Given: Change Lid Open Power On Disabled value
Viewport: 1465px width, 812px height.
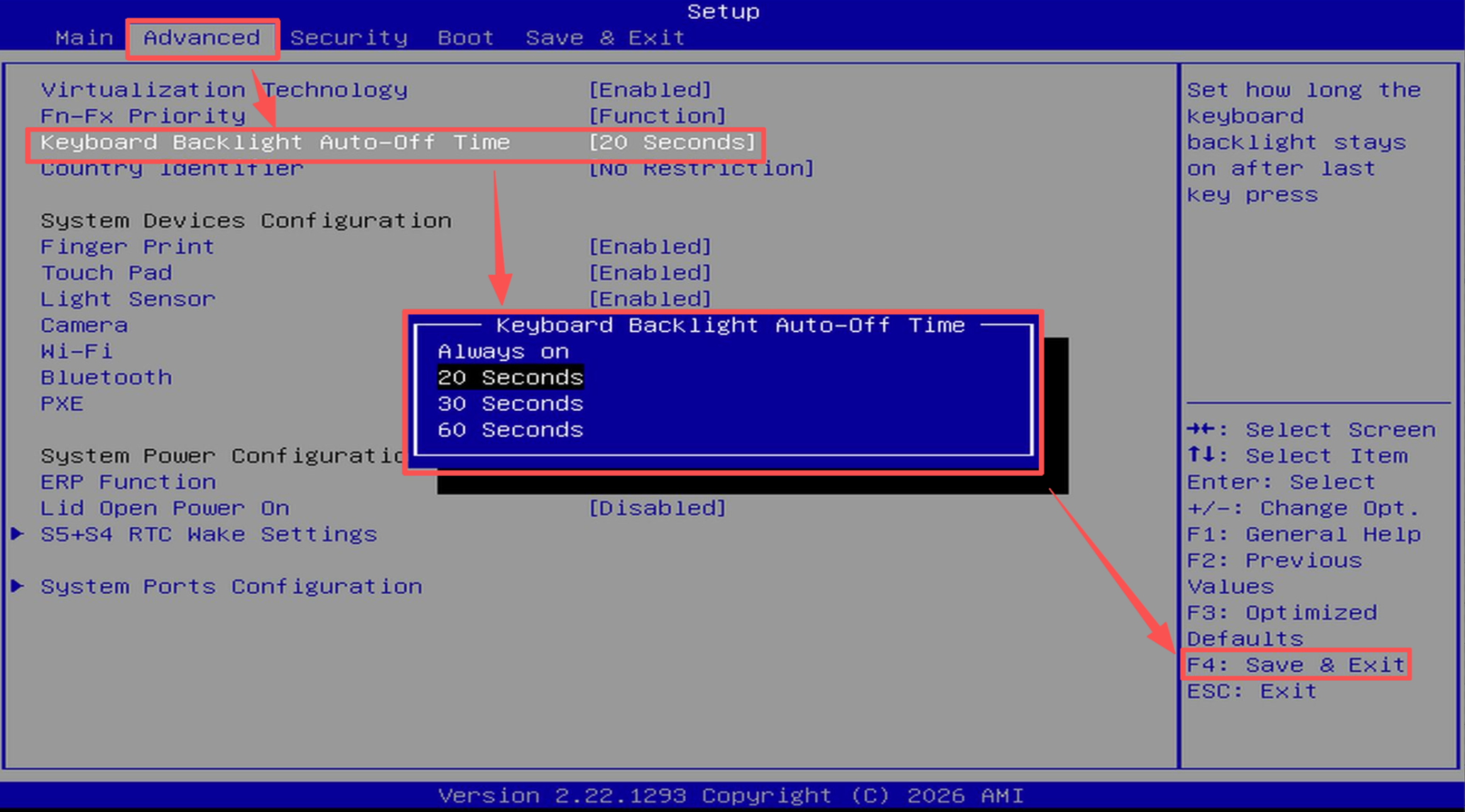Looking at the screenshot, I should [658, 508].
